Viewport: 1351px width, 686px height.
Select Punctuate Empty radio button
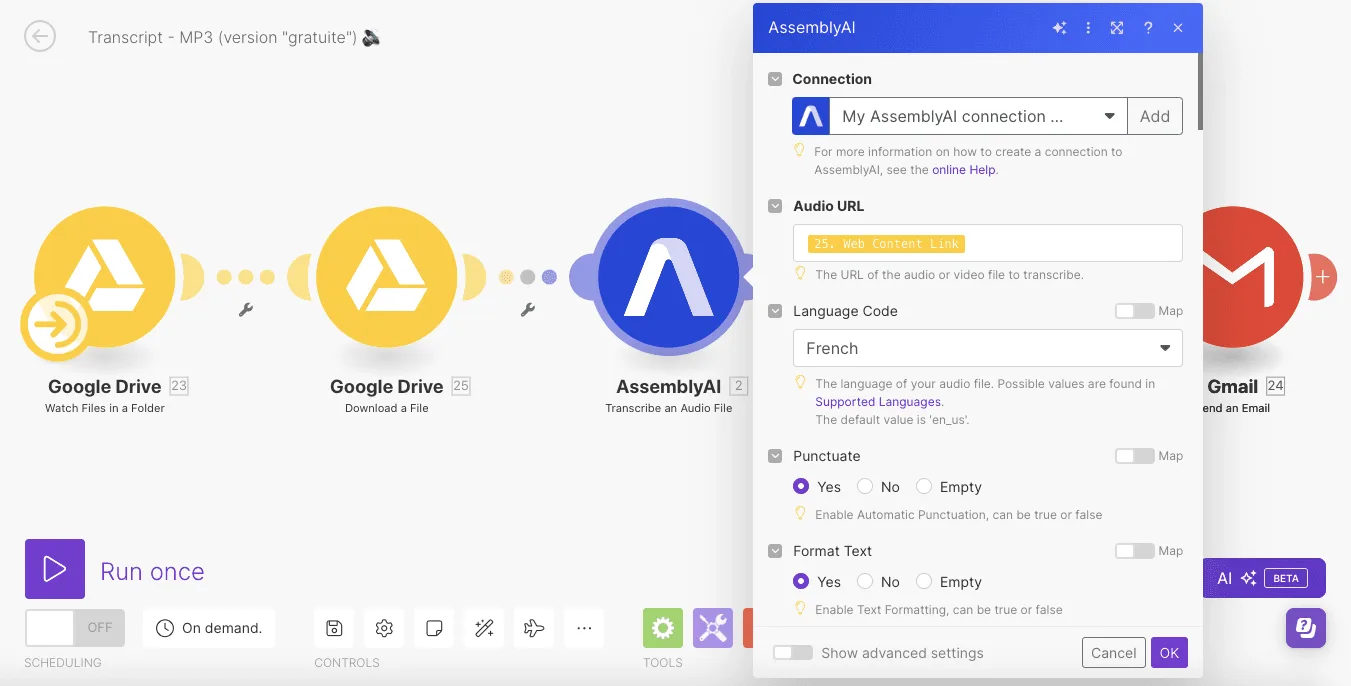tap(924, 487)
